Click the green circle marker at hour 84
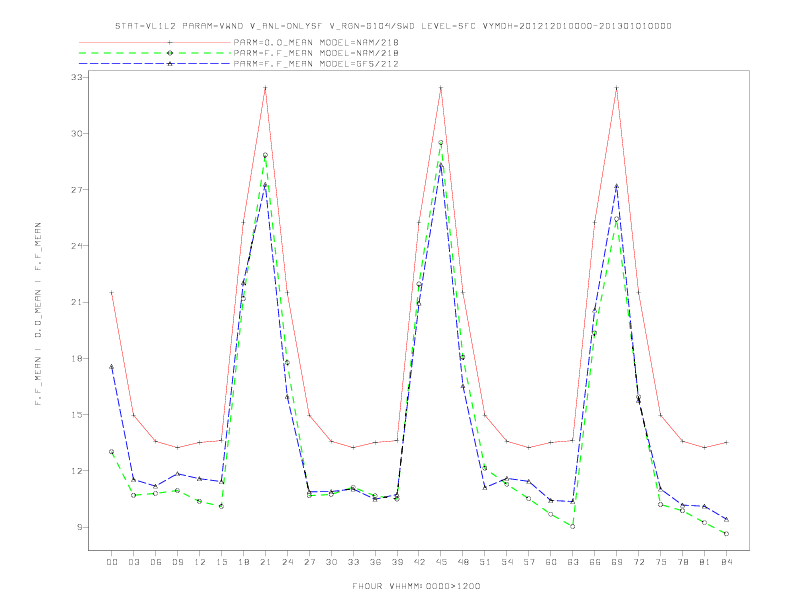Image resolution: width=792 pixels, height=612 pixels. [x=726, y=534]
